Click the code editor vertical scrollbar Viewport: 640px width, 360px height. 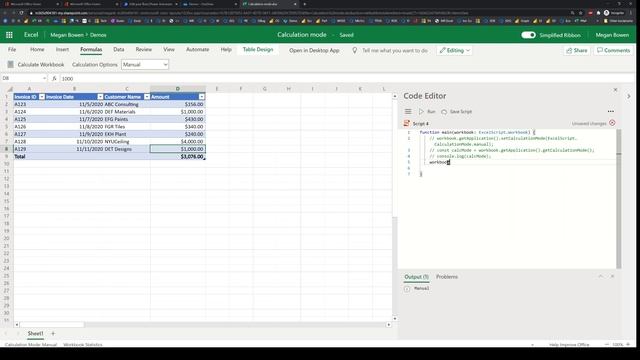[x=619, y=199]
